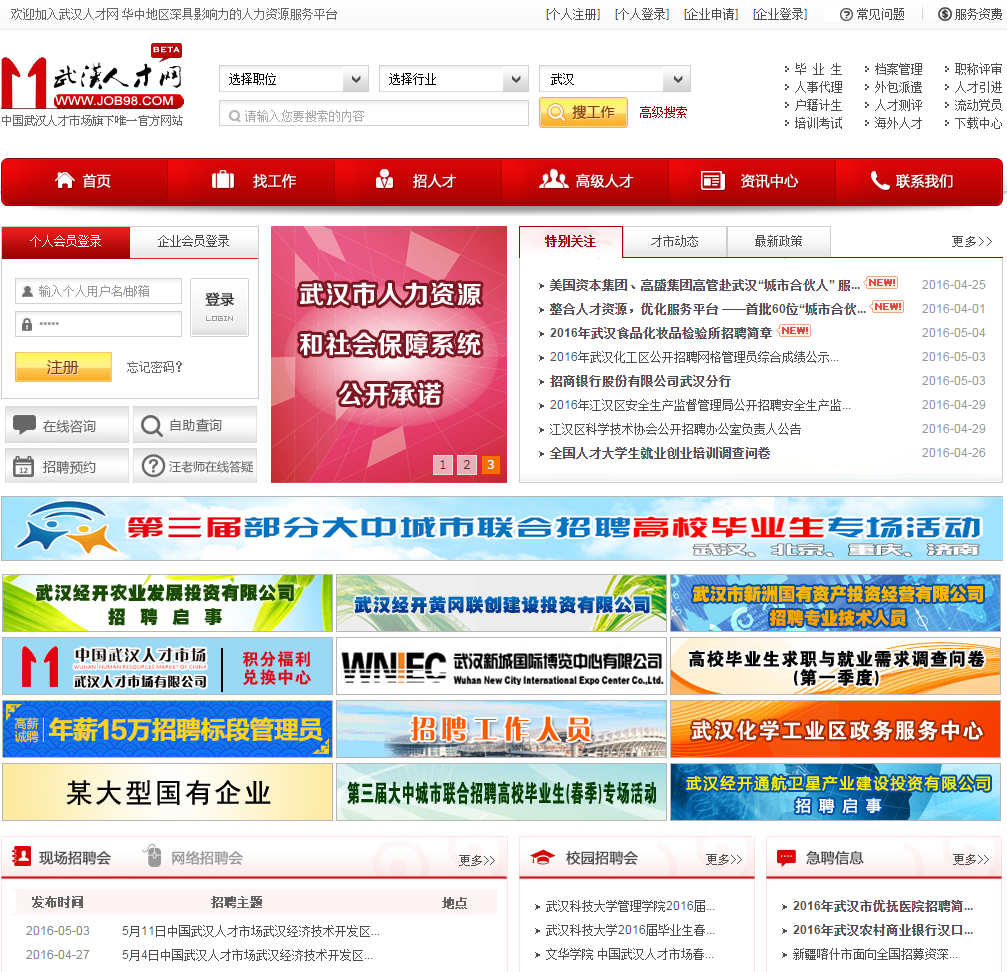
Task: Select the 最新政策 tab
Action: tap(778, 241)
